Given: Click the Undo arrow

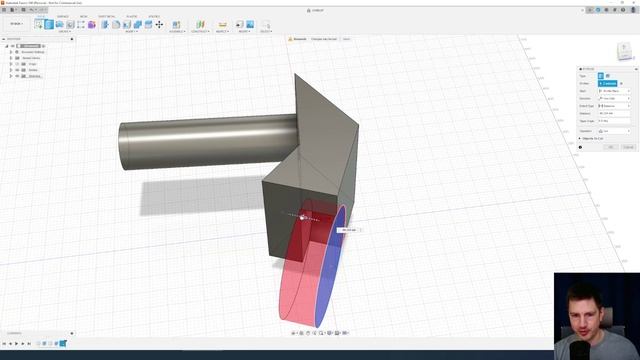Looking at the screenshot, I should point(32,10).
